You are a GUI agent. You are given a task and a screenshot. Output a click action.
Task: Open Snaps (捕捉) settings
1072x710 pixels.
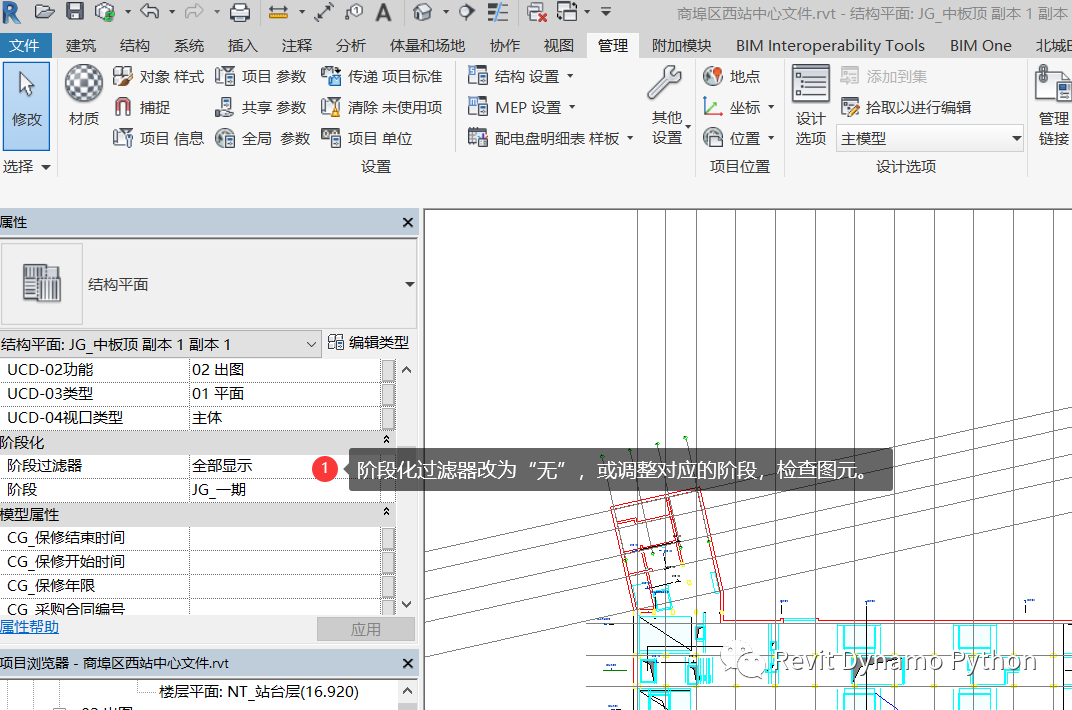click(142, 107)
